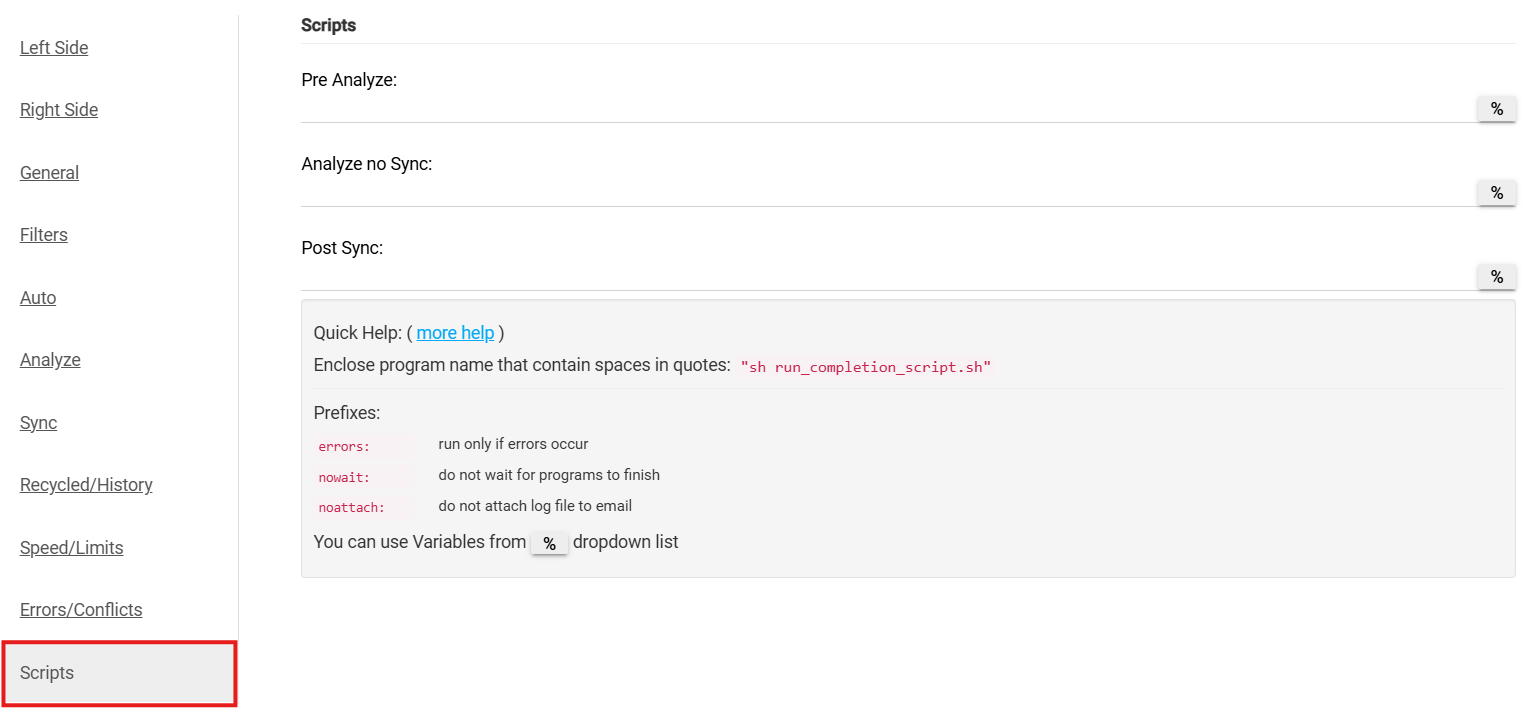Image resolution: width=1527 pixels, height=708 pixels.
Task: Open the Right Side settings section
Action: click(59, 110)
